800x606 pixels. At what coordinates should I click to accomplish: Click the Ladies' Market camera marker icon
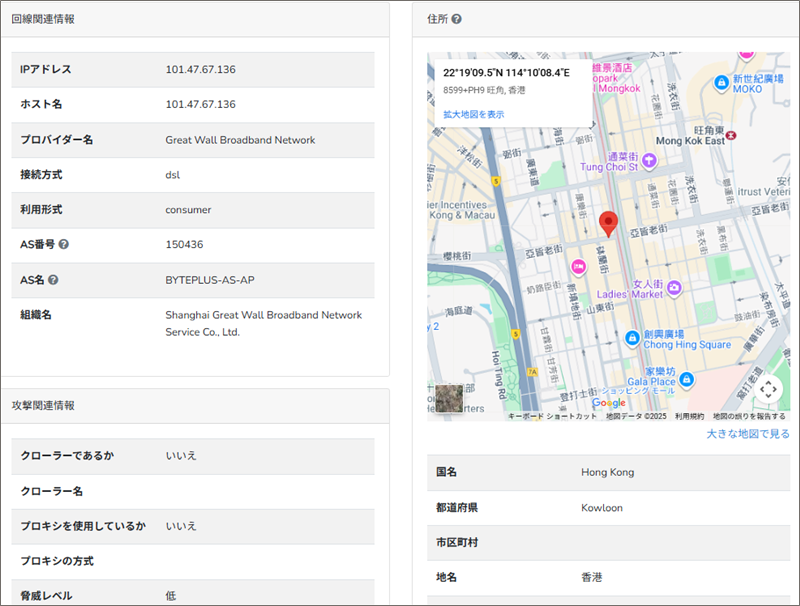pyautogui.click(x=675, y=288)
